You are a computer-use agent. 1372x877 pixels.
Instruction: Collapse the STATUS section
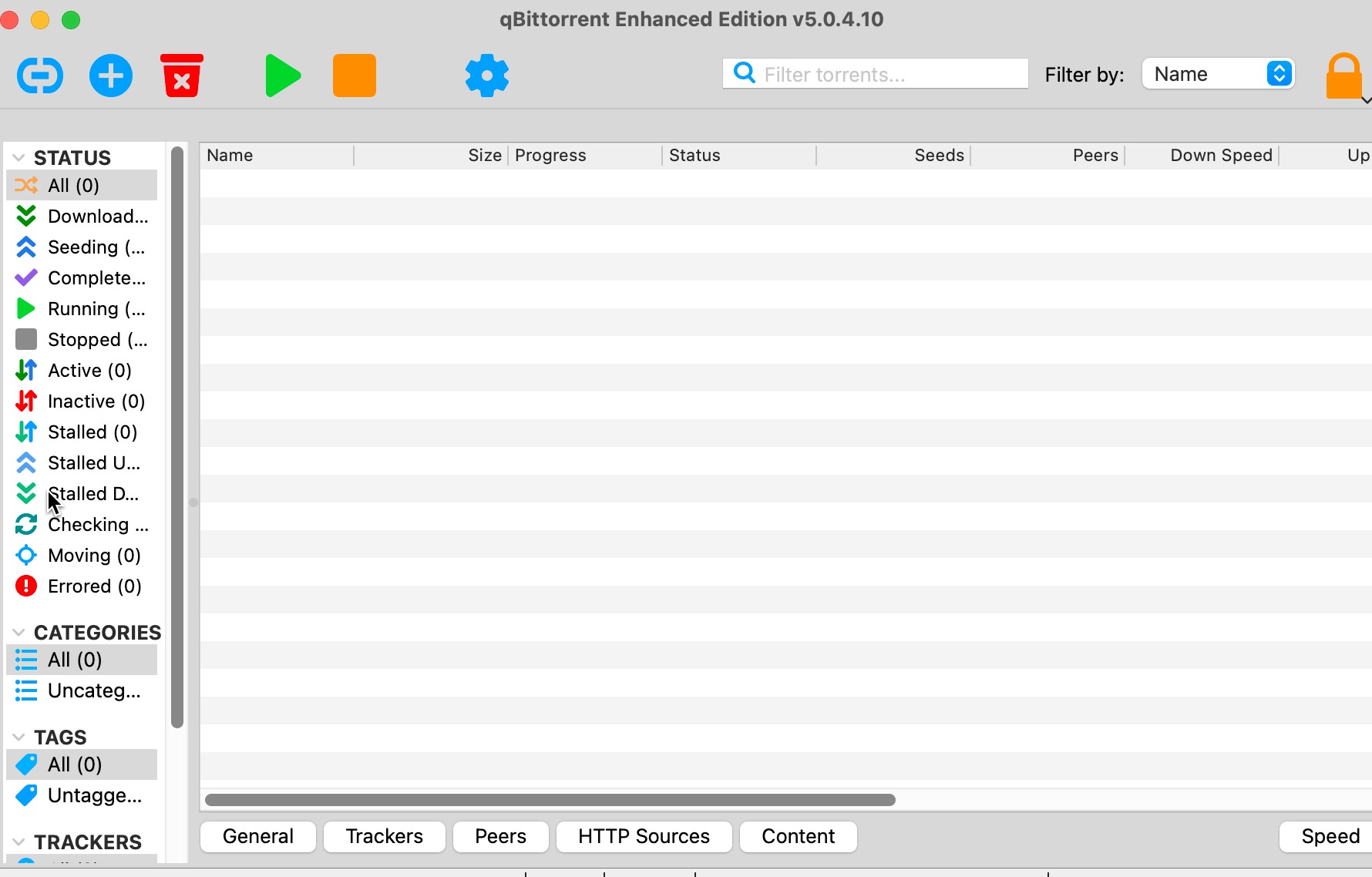point(19,158)
